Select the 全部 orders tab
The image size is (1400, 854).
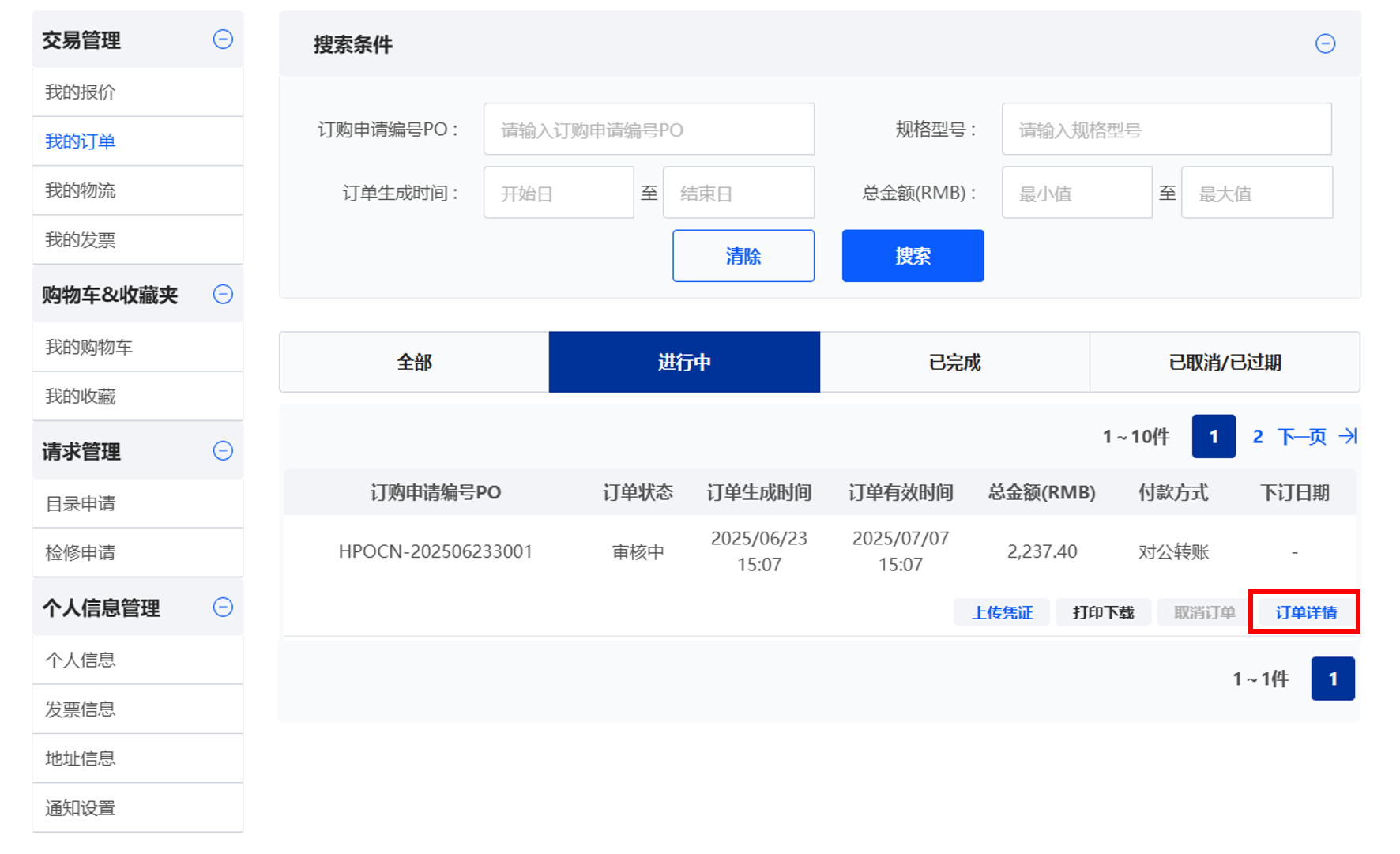[x=414, y=363]
